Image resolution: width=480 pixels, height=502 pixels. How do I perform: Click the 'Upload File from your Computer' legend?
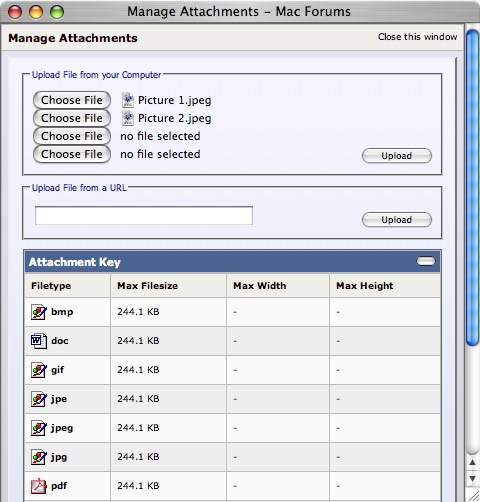[x=96, y=75]
